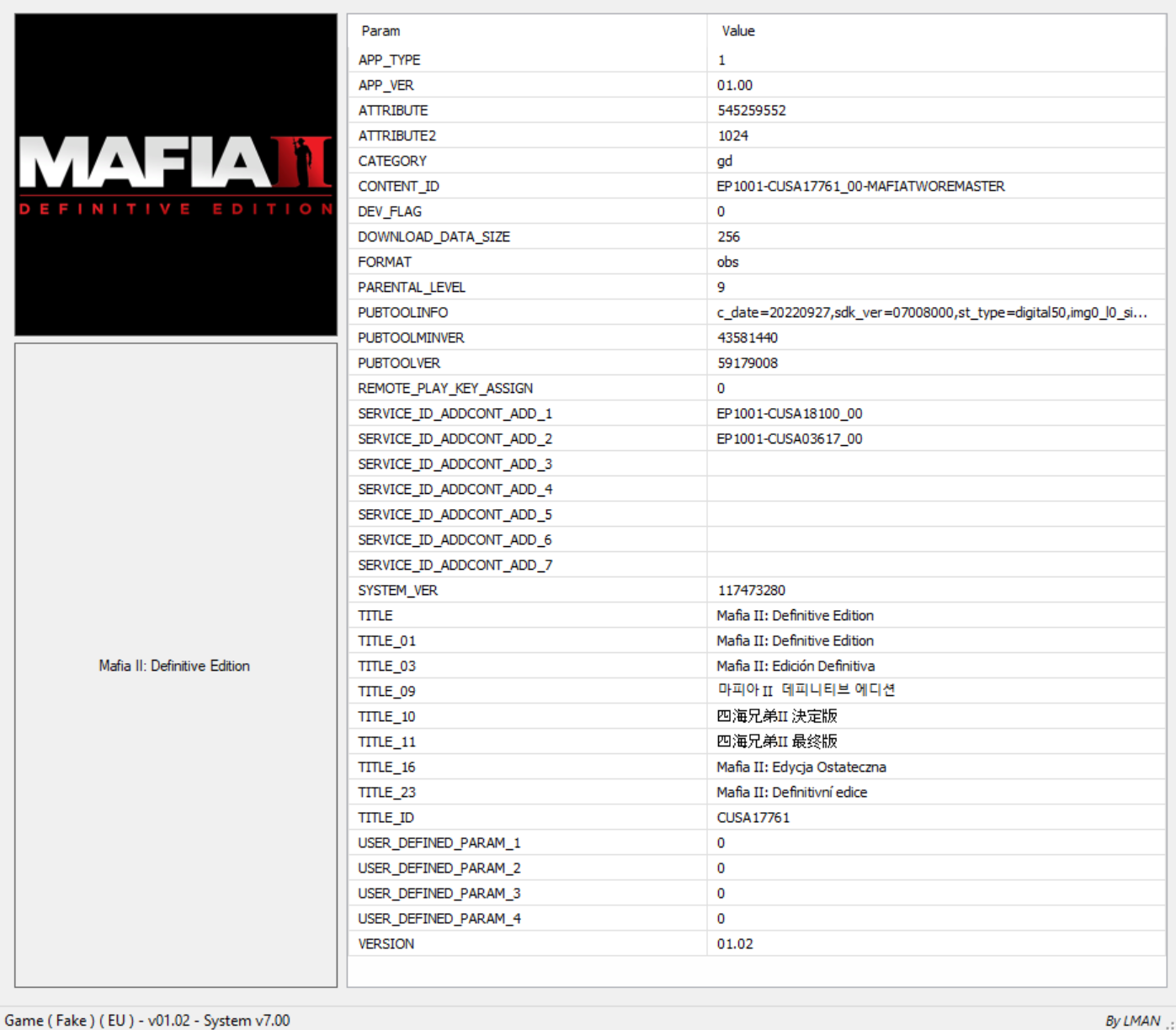Click the Param column header

coord(380,31)
